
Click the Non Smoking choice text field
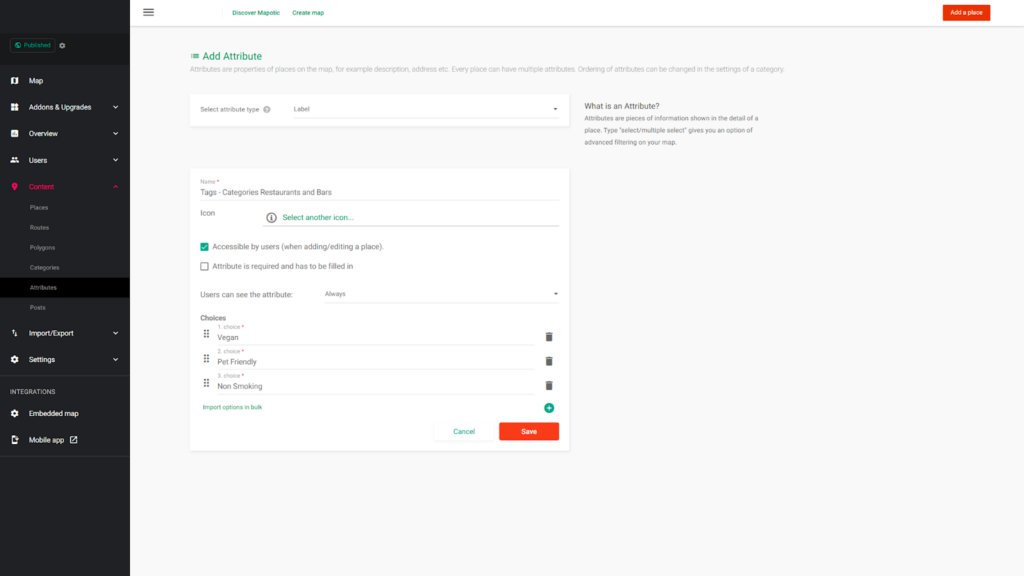pyautogui.click(x=376, y=387)
